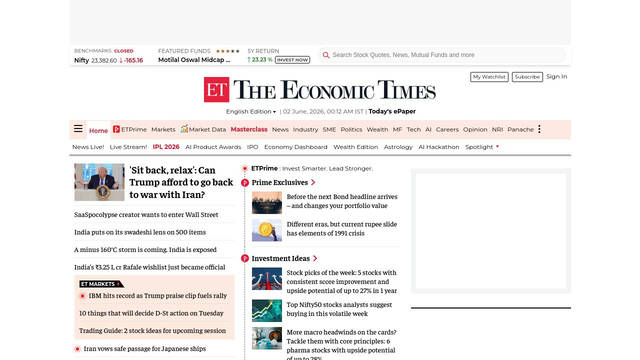The image size is (640, 360).
Task: Open the Industry menu
Action: coord(305,129)
